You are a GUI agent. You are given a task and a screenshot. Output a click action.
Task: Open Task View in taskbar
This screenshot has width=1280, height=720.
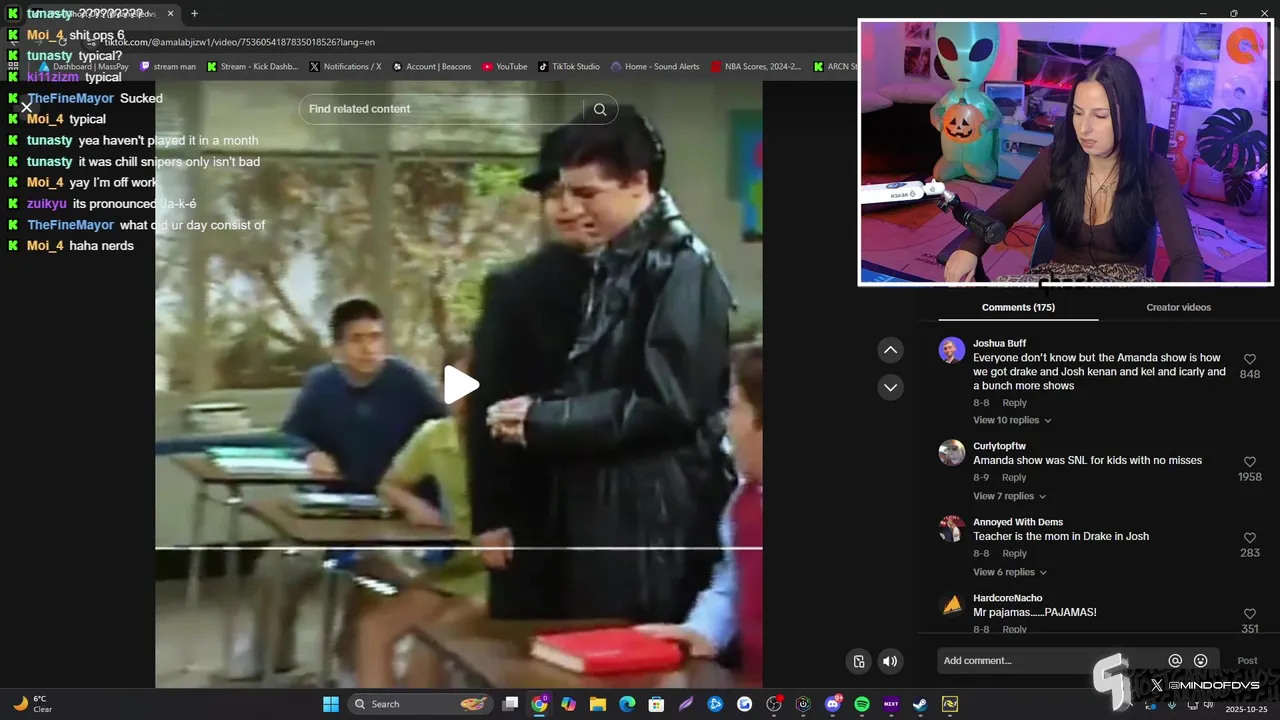tap(510, 704)
